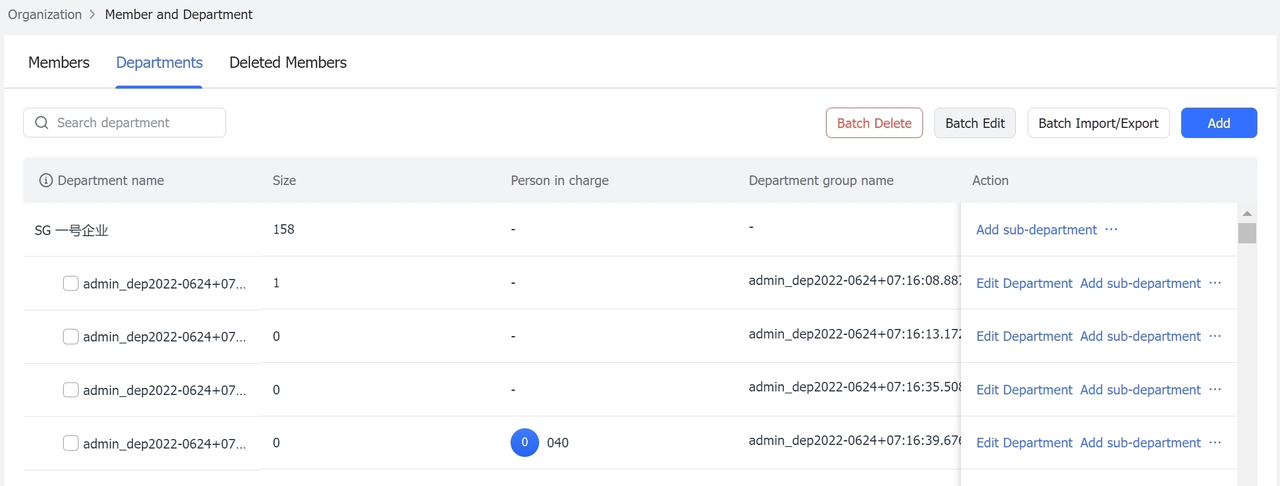Viewport: 1280px width, 486px height.
Task: Open the Deleted Members tab
Action: tap(288, 62)
